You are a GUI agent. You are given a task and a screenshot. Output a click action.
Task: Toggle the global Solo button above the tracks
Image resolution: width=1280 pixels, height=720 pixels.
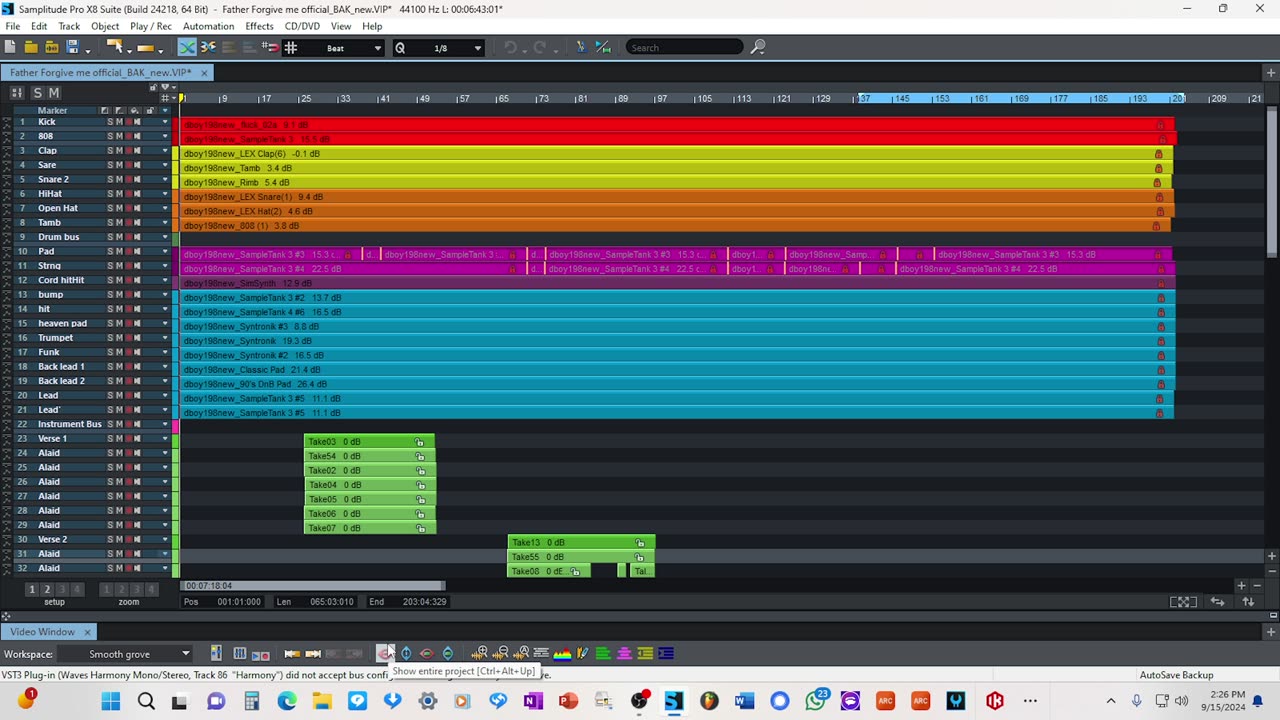[38, 92]
